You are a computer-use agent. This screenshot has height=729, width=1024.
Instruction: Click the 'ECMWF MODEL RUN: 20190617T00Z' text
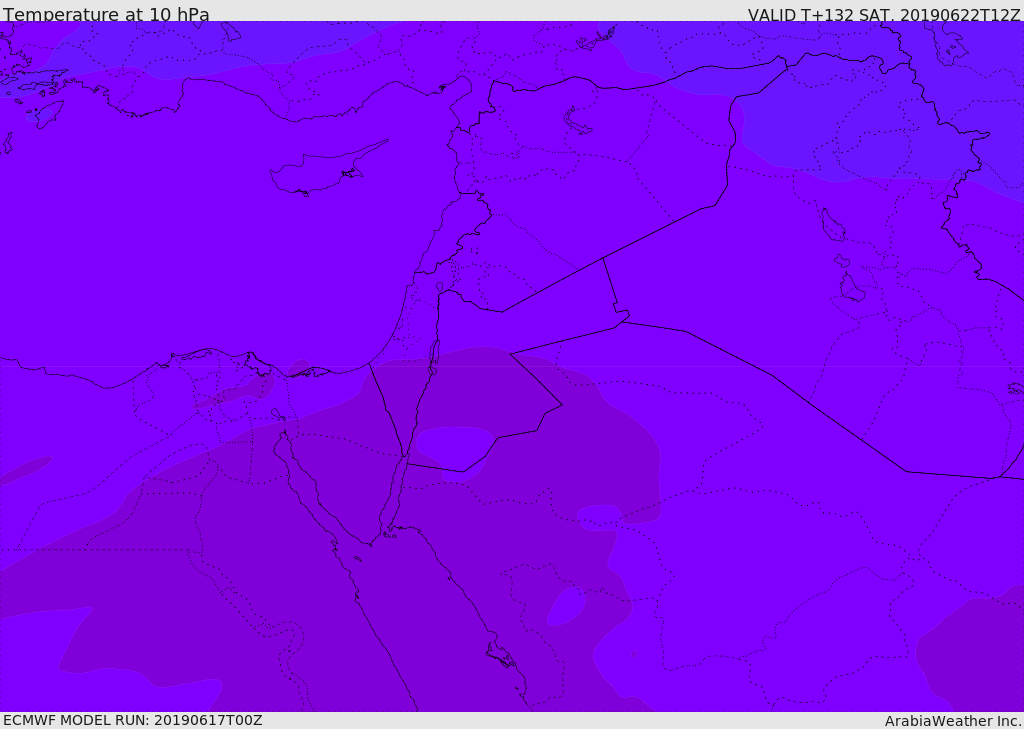pyautogui.click(x=133, y=720)
